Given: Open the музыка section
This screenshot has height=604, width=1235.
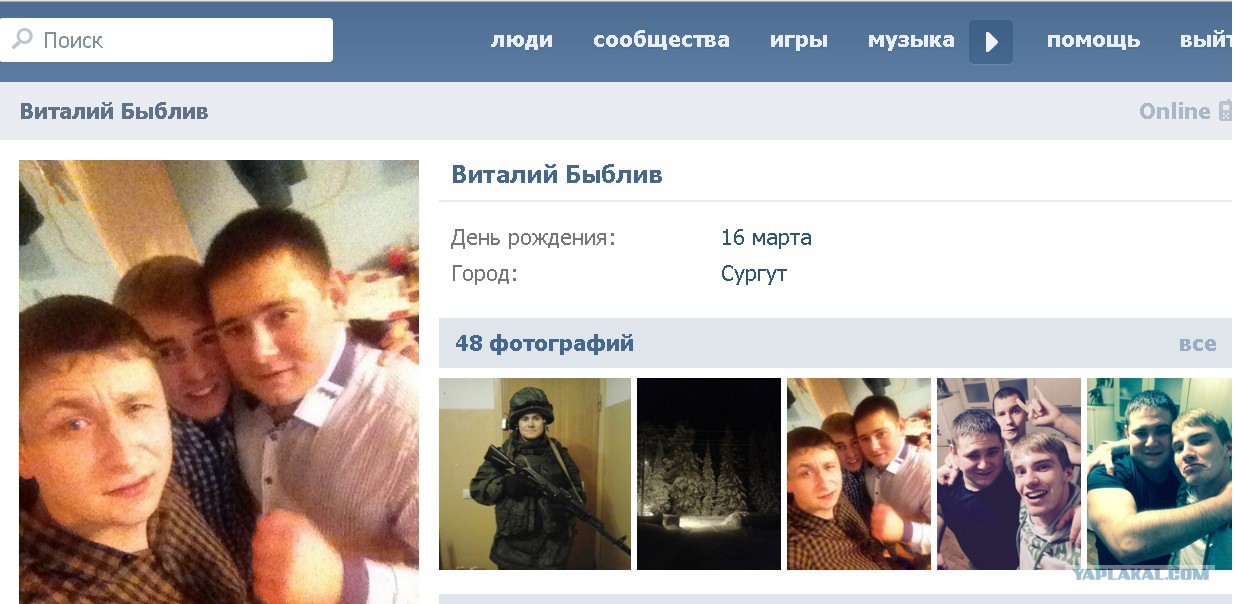Looking at the screenshot, I should (911, 41).
